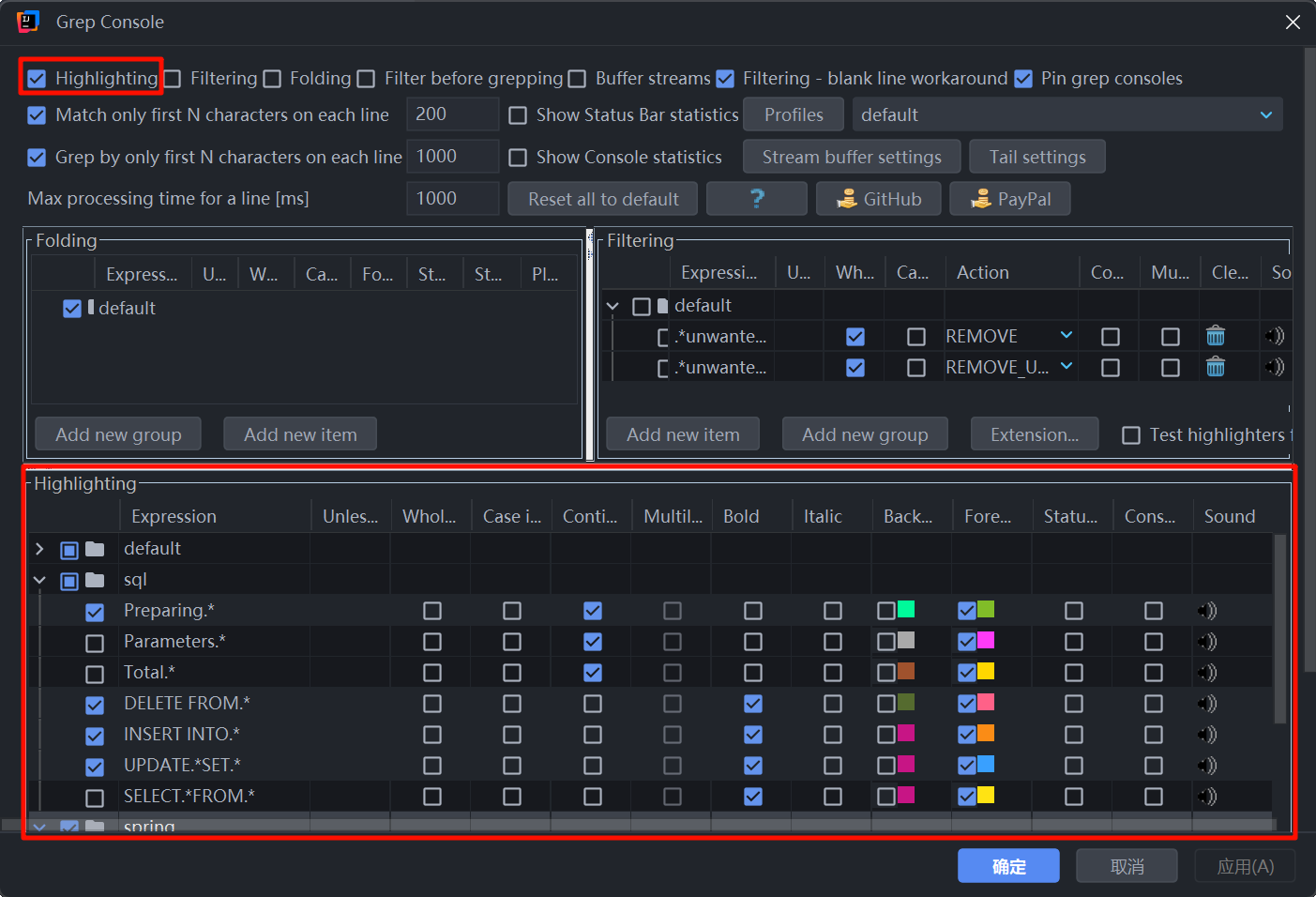The height and width of the screenshot is (897, 1316).
Task: Delete the first REMOVE filter using trash icon
Action: (x=1215, y=335)
